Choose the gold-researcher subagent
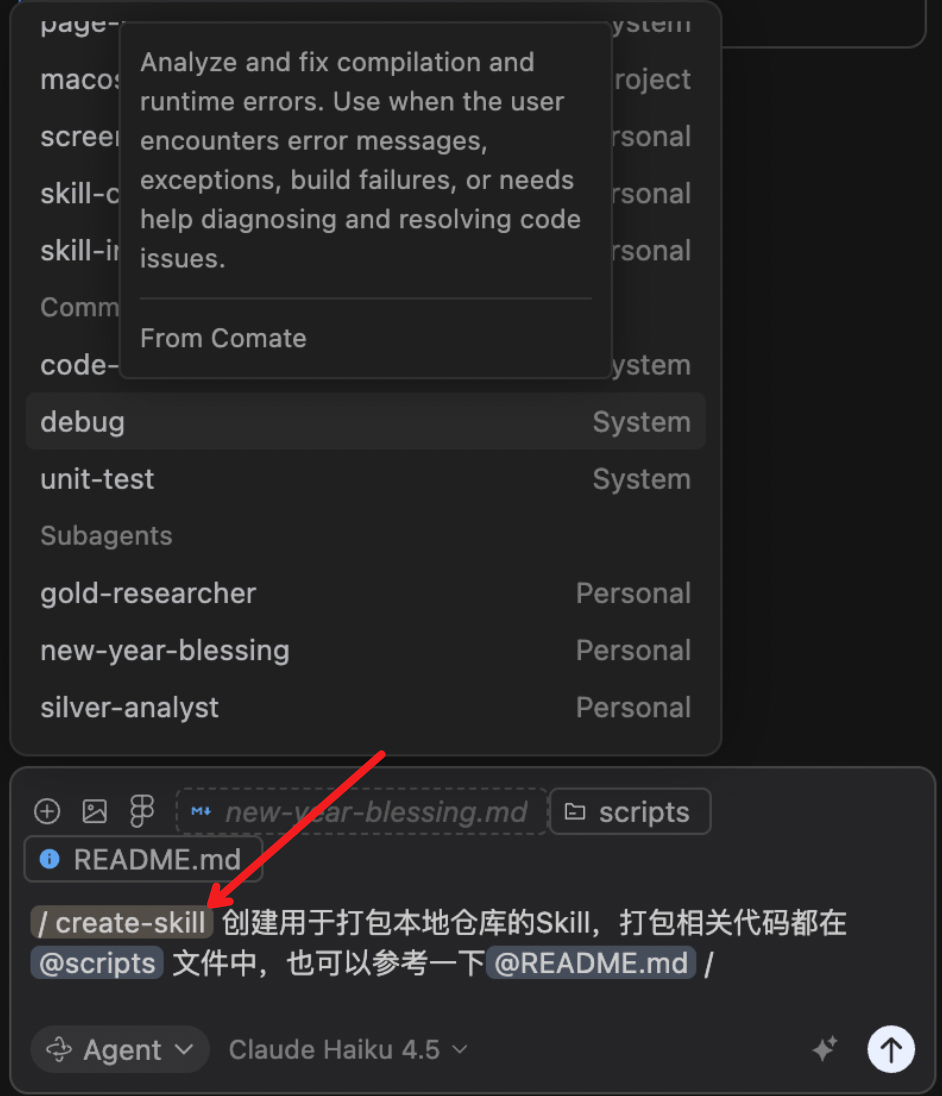The width and height of the screenshot is (942, 1096). coord(365,593)
